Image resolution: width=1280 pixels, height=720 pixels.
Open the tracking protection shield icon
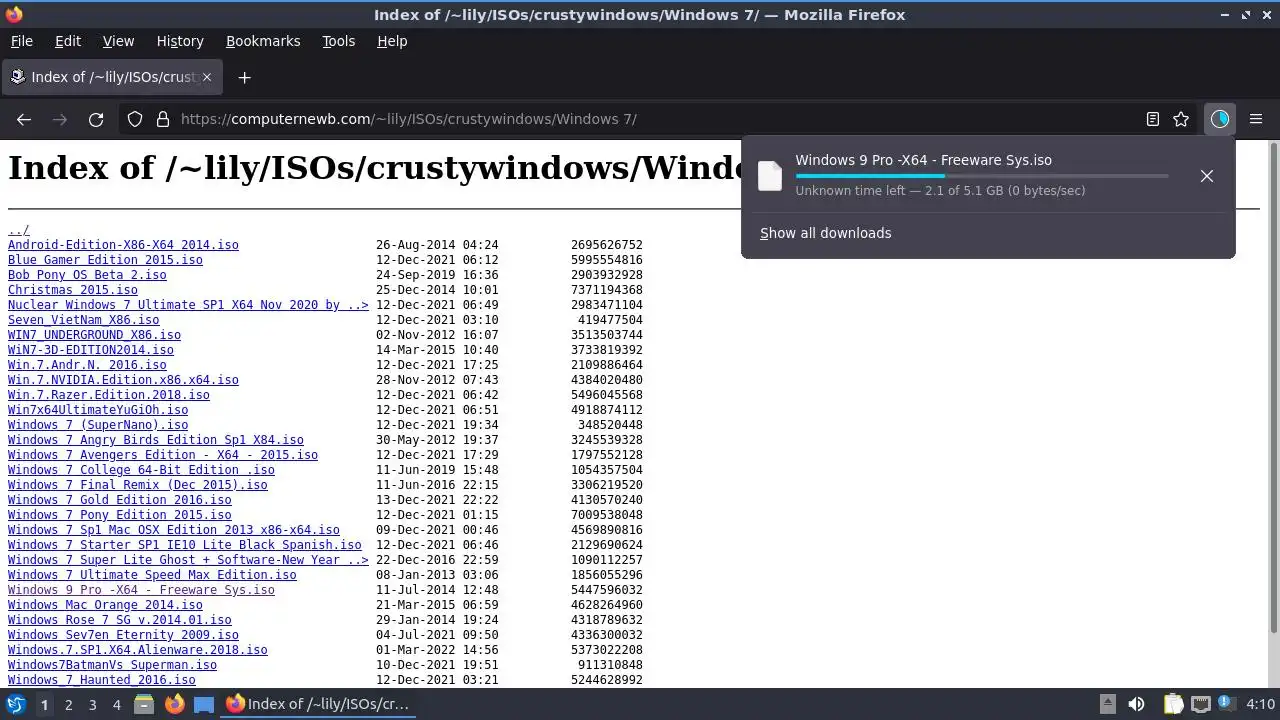point(135,119)
